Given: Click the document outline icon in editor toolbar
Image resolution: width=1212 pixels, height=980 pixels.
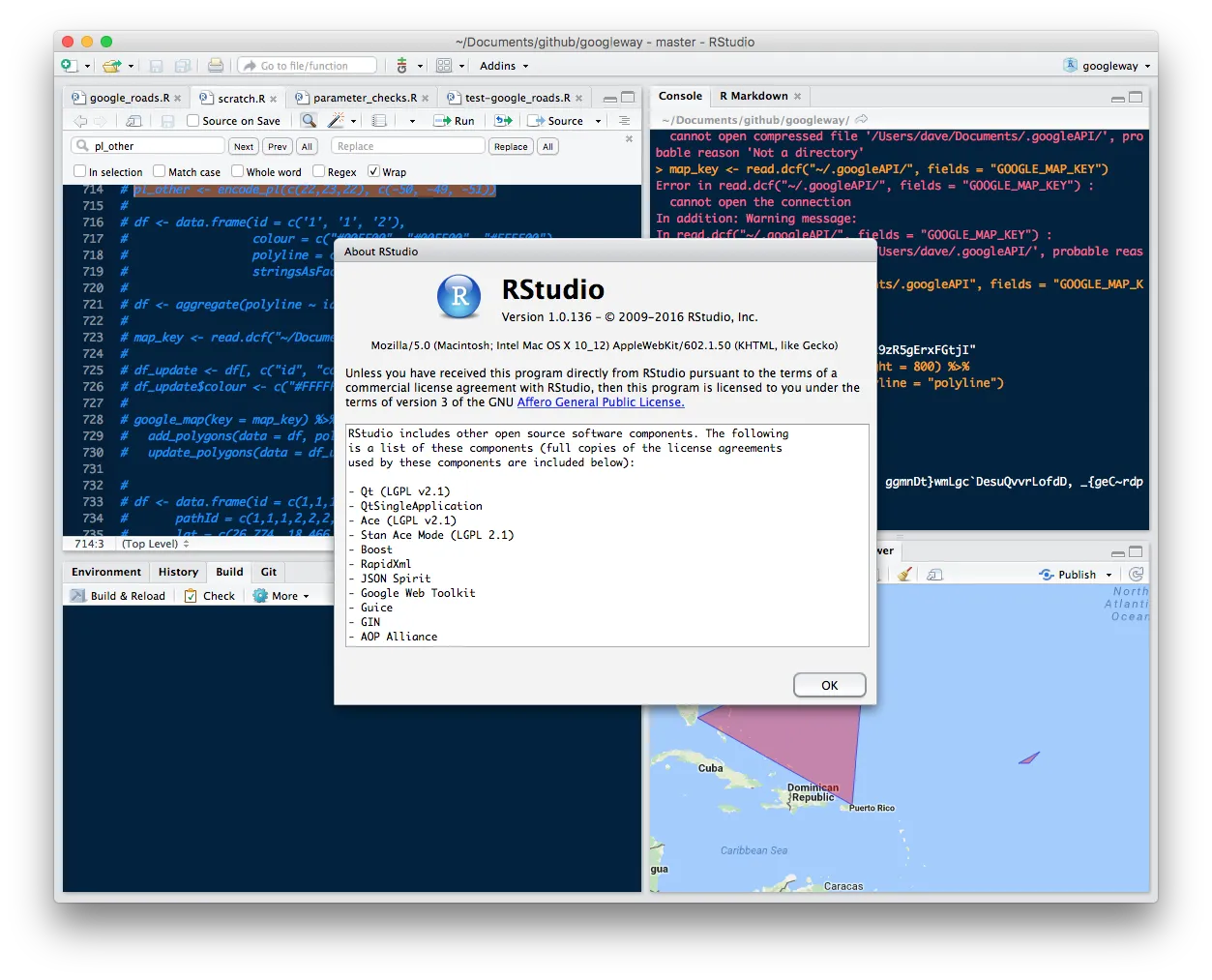Looking at the screenshot, I should (x=624, y=121).
